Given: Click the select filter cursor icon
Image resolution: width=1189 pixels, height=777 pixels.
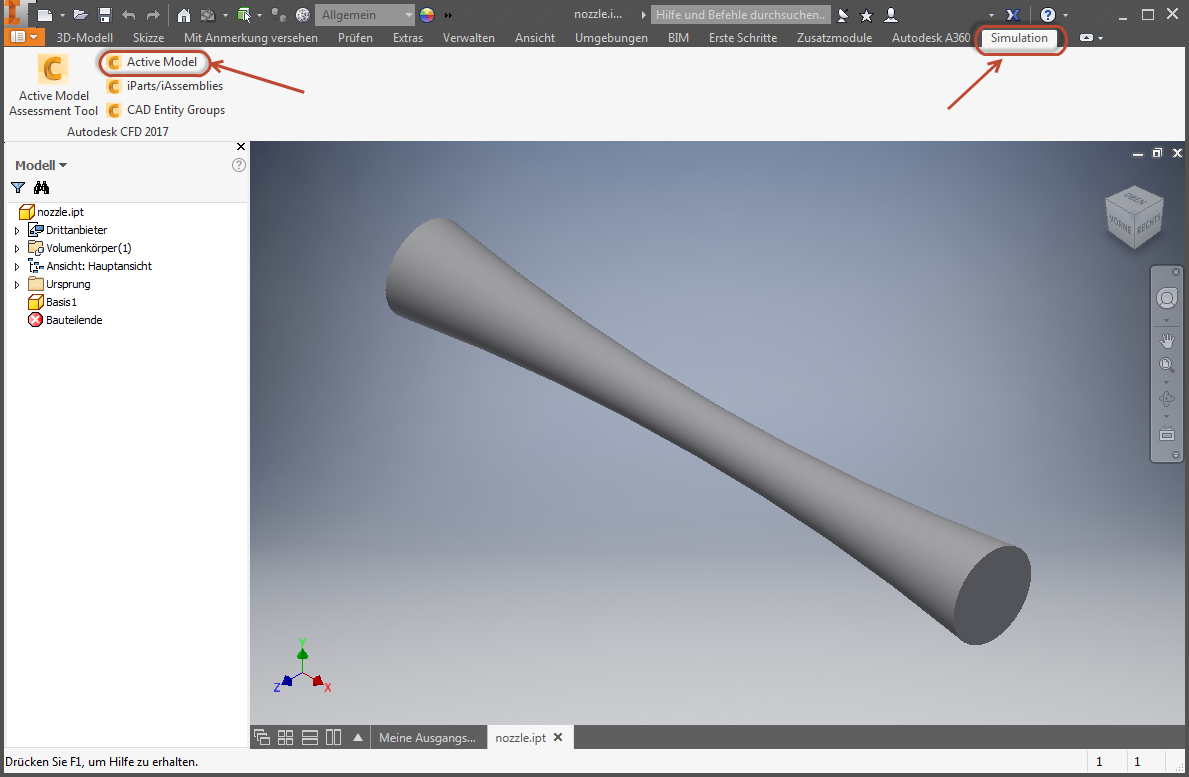Looking at the screenshot, I should tap(243, 14).
